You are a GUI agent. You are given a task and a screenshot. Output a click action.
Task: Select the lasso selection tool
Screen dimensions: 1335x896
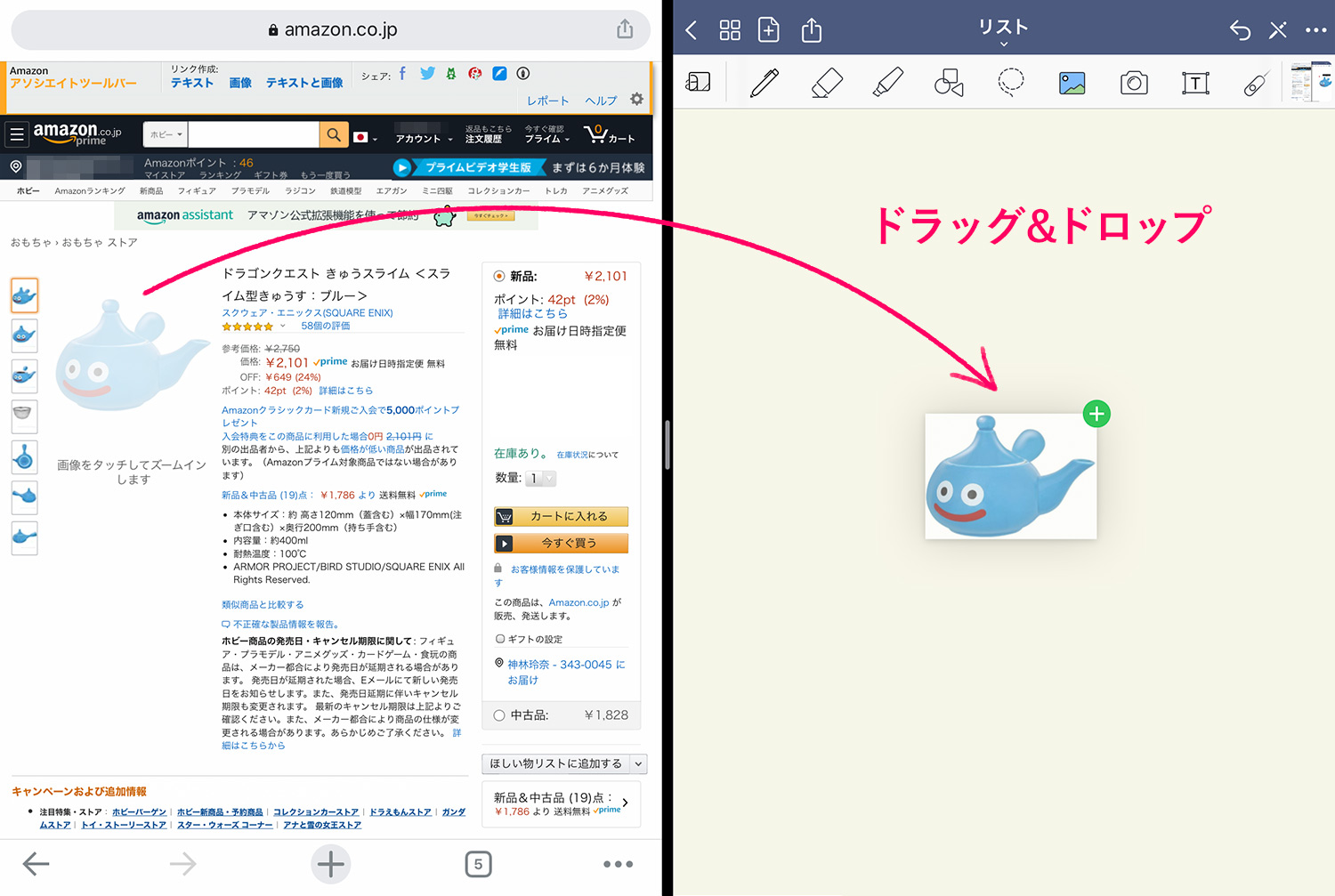[x=1011, y=83]
